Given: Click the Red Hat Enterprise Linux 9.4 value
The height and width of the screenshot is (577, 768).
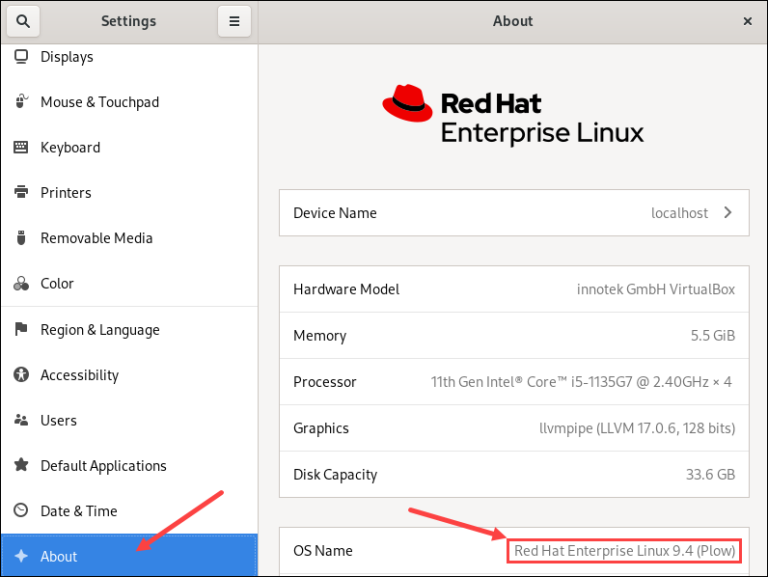Looking at the screenshot, I should click(x=624, y=551).
